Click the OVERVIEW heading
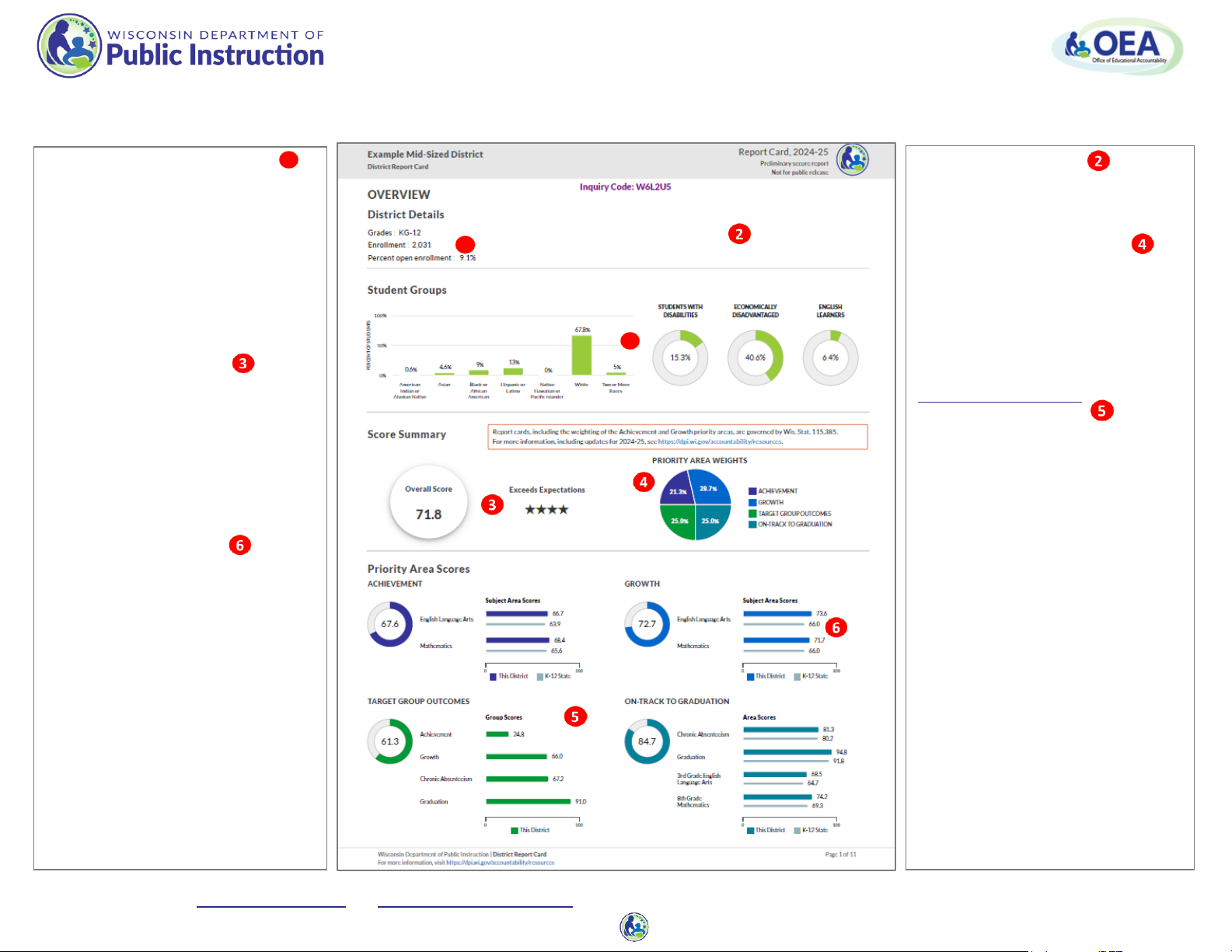The width and height of the screenshot is (1232, 952). click(399, 195)
